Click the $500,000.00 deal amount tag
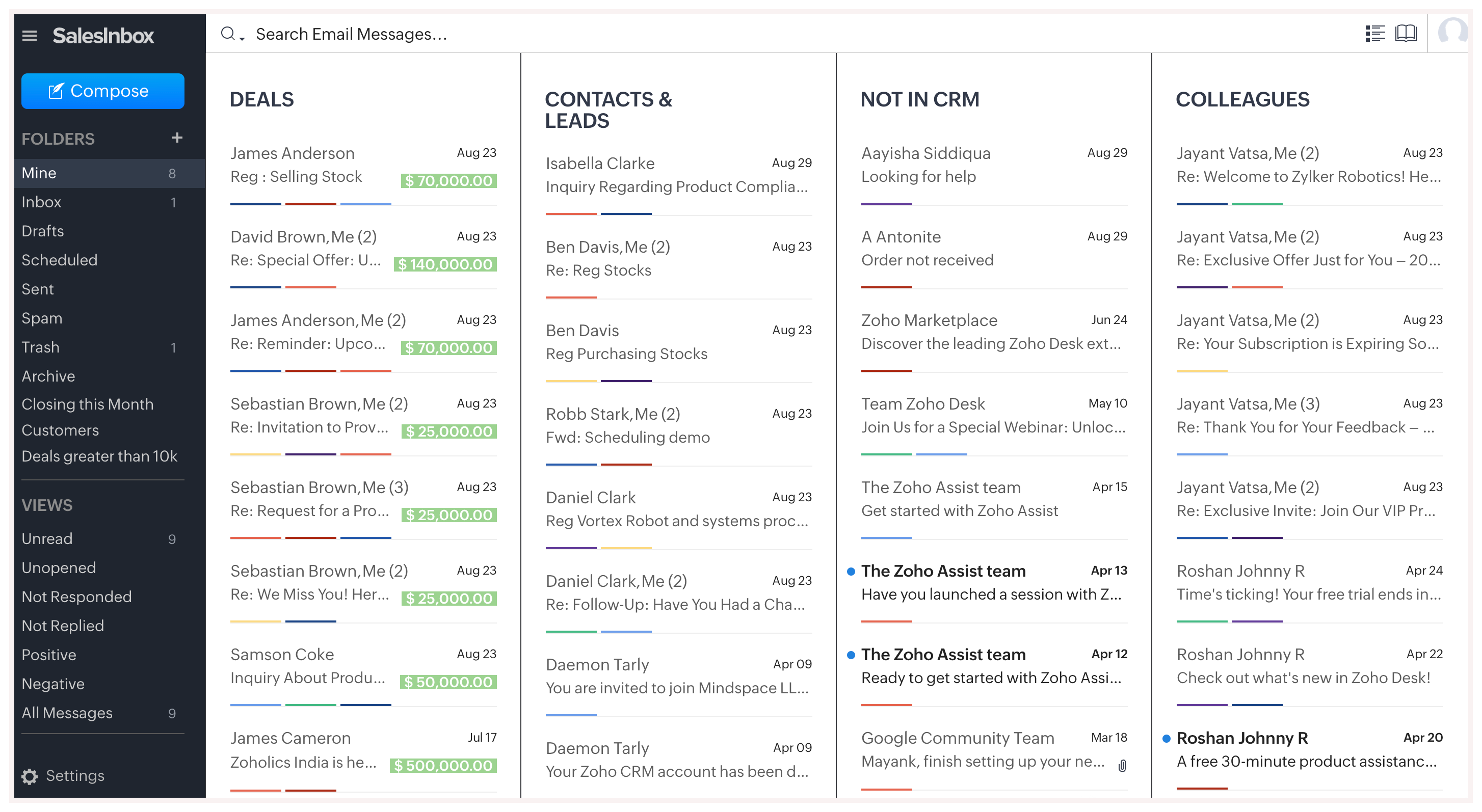Viewport: 1482px width, 812px height. 443,766
